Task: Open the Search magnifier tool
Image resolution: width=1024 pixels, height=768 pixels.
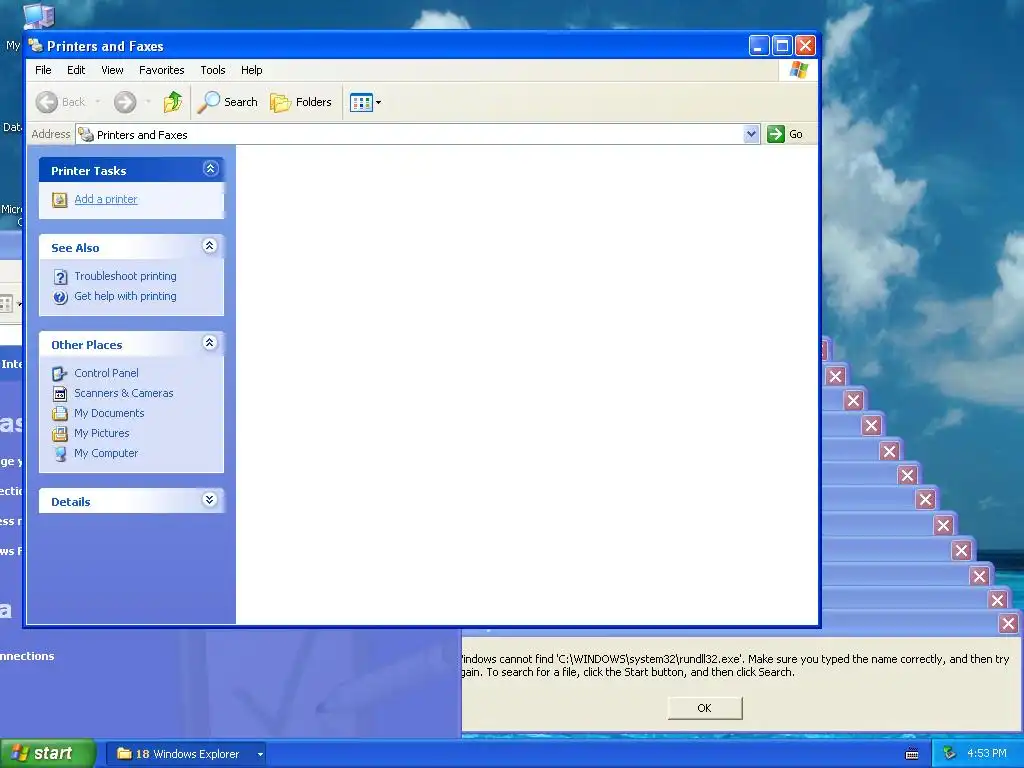Action: pos(227,102)
